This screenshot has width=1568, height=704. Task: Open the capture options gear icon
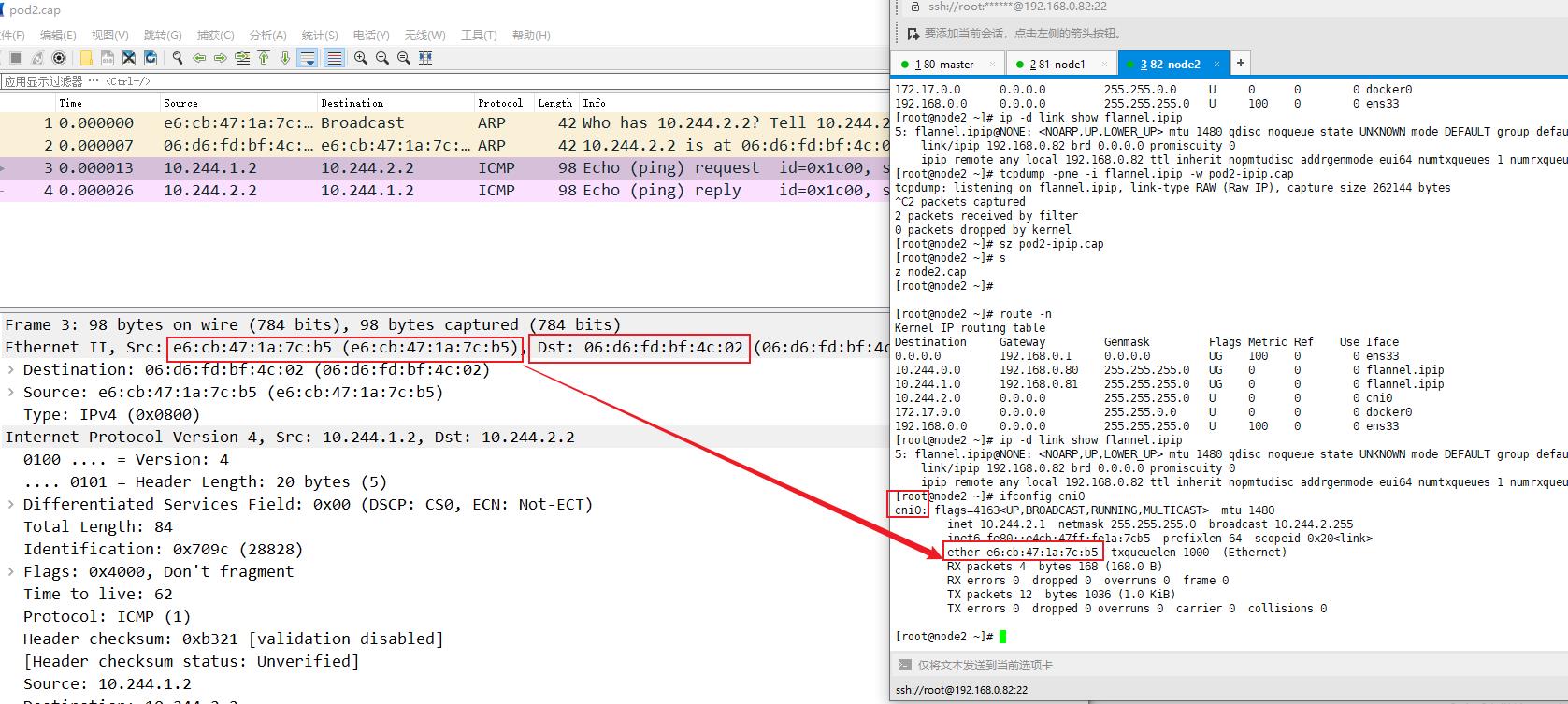click(x=59, y=58)
